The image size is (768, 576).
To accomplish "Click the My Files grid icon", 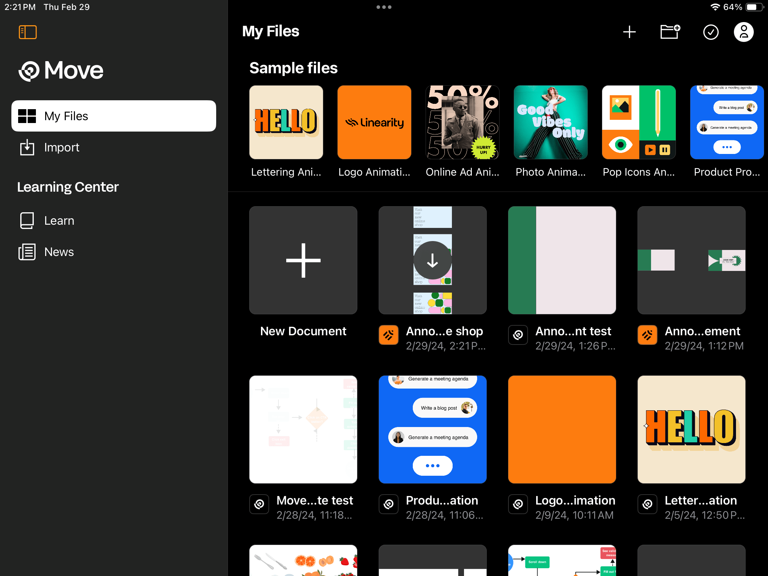I will tap(27, 116).
